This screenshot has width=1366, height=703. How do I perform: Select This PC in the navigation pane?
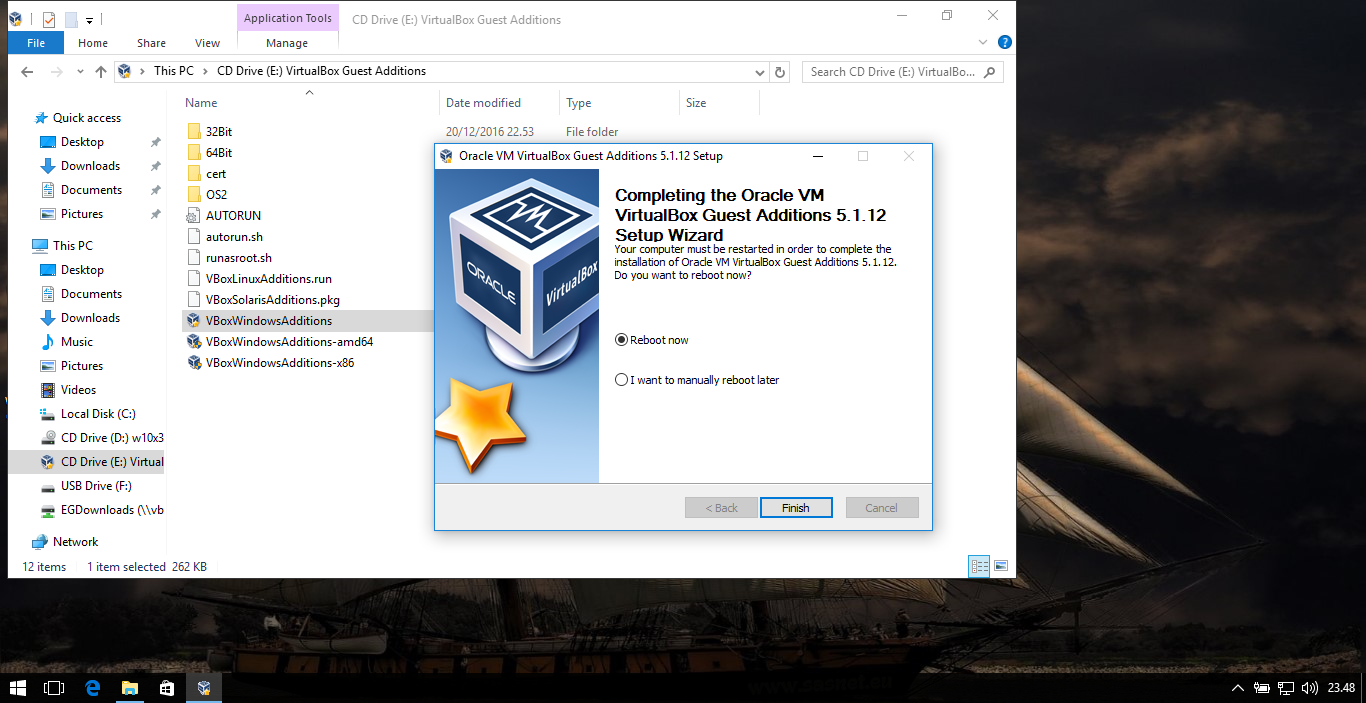coord(72,246)
